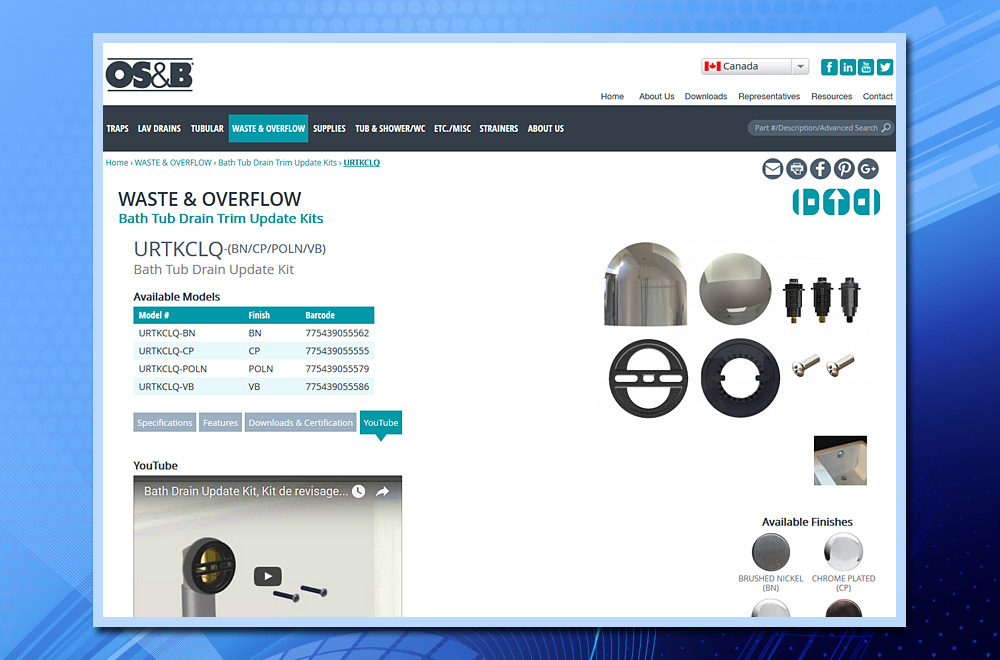1000x660 pixels.
Task: Play the Bath Drain Update Kit video
Action: click(x=268, y=576)
